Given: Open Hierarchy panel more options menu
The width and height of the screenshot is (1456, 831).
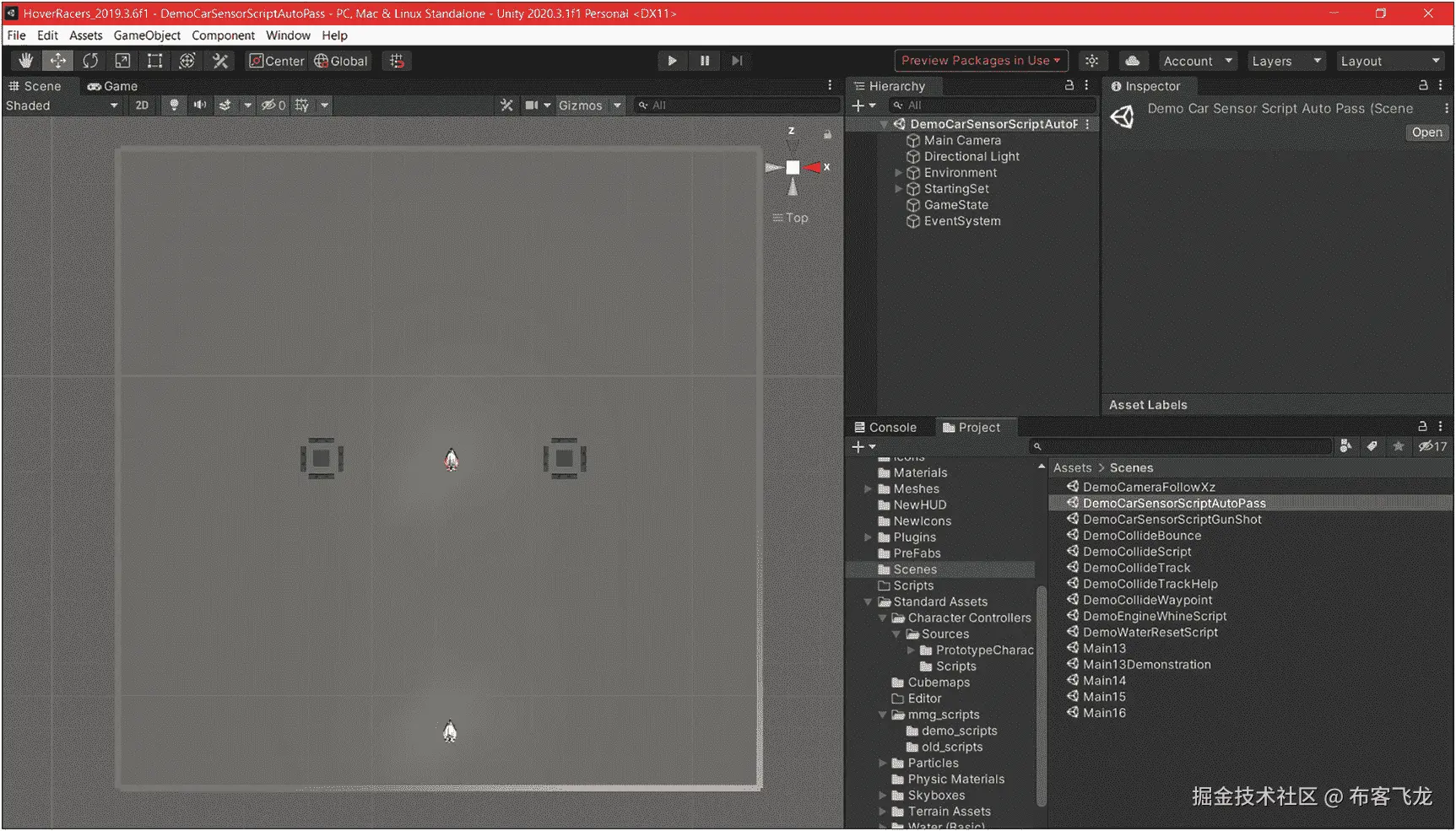Looking at the screenshot, I should tap(1086, 85).
